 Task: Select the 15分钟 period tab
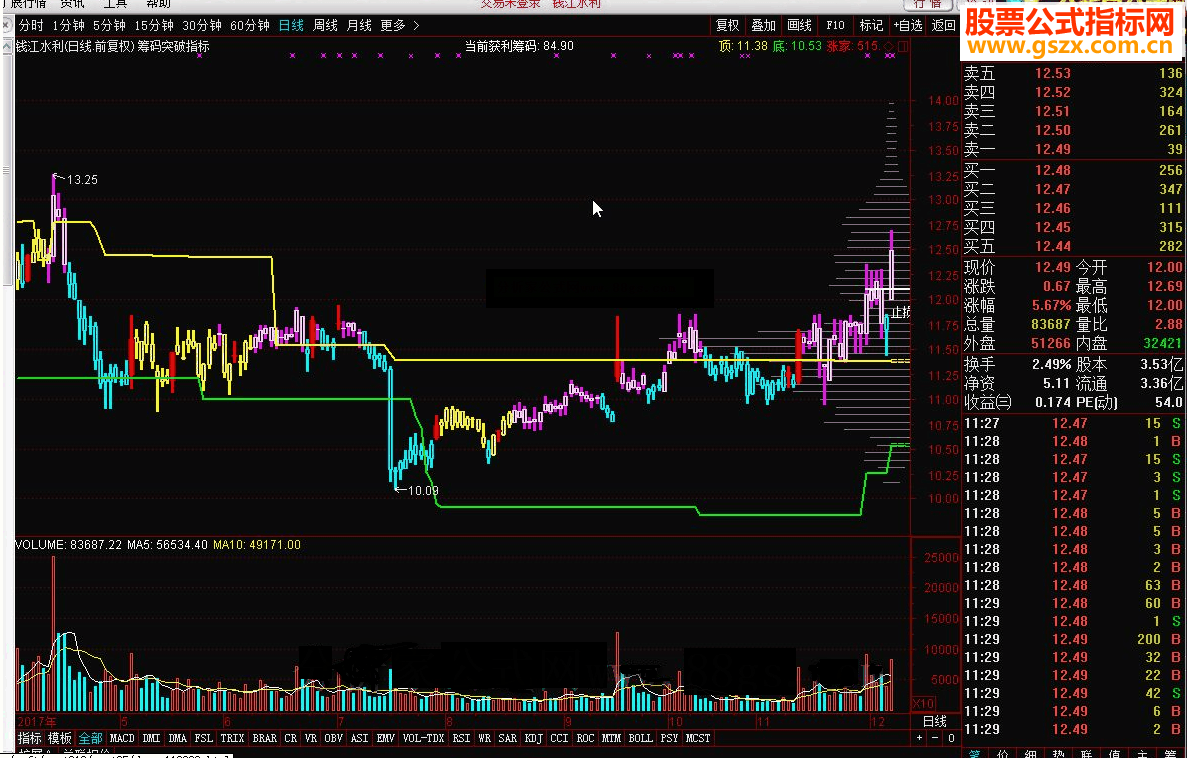coord(154,25)
